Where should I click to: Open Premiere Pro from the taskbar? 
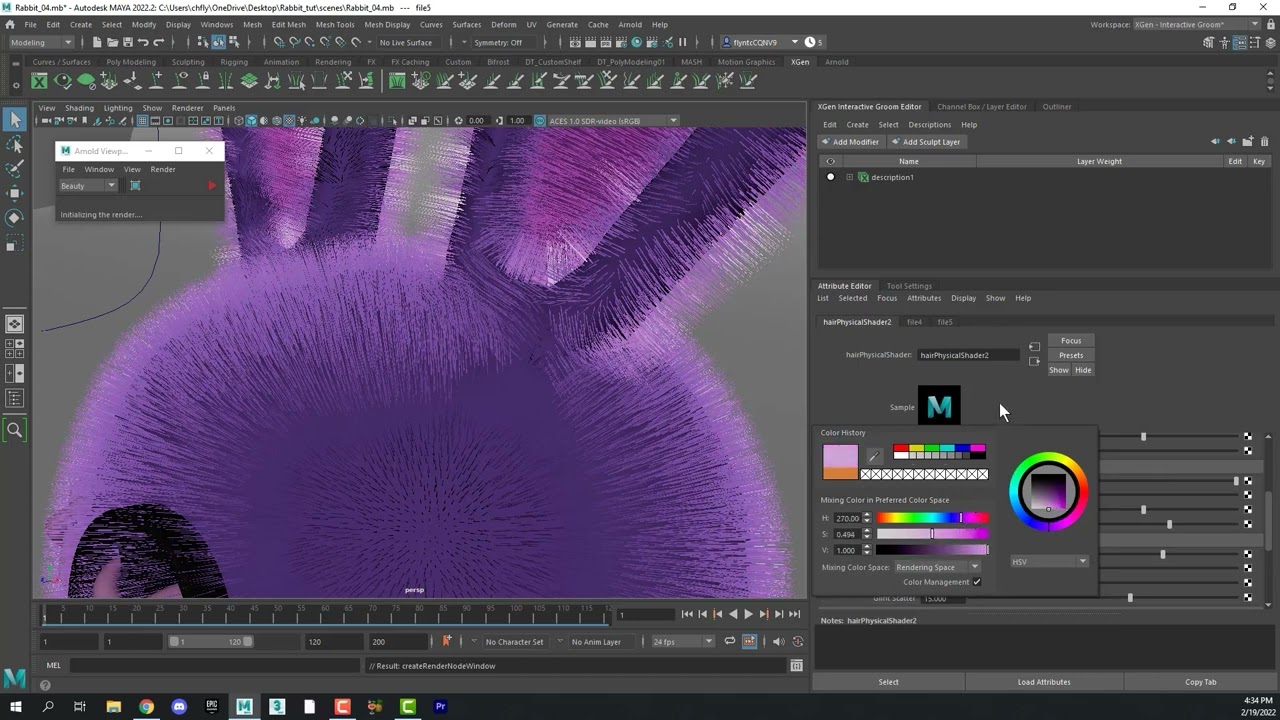pos(440,707)
